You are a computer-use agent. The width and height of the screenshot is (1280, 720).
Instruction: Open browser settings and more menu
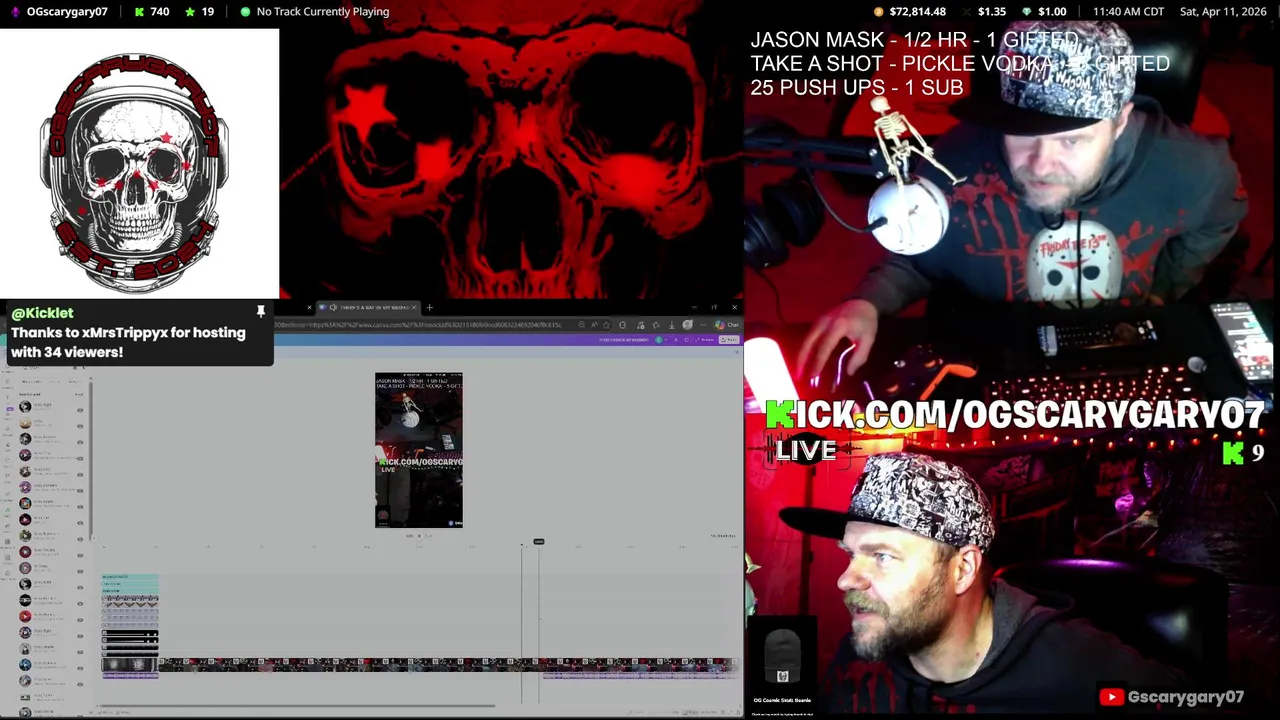[702, 325]
